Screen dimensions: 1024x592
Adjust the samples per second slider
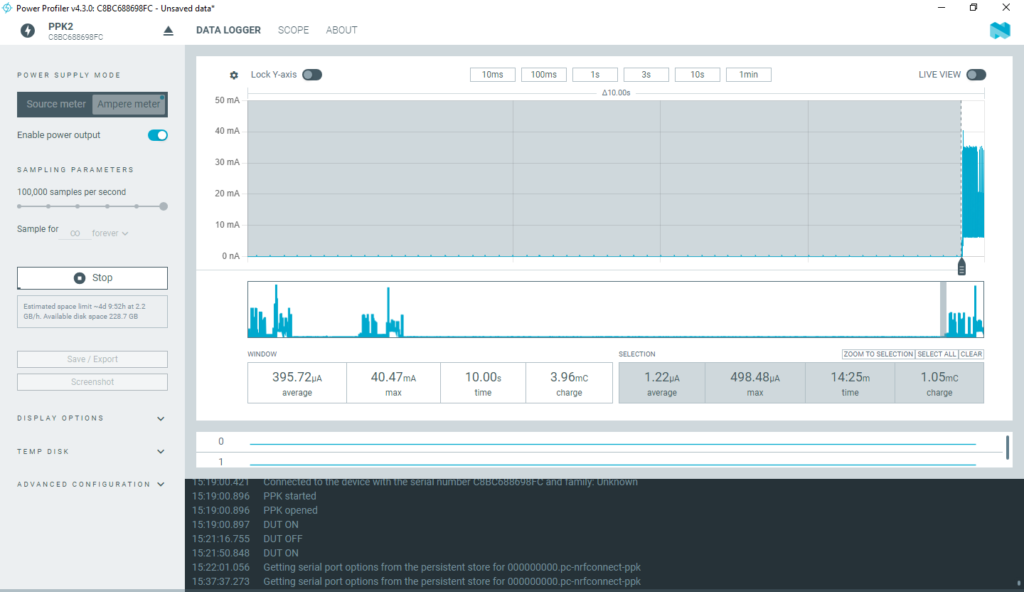tap(163, 206)
